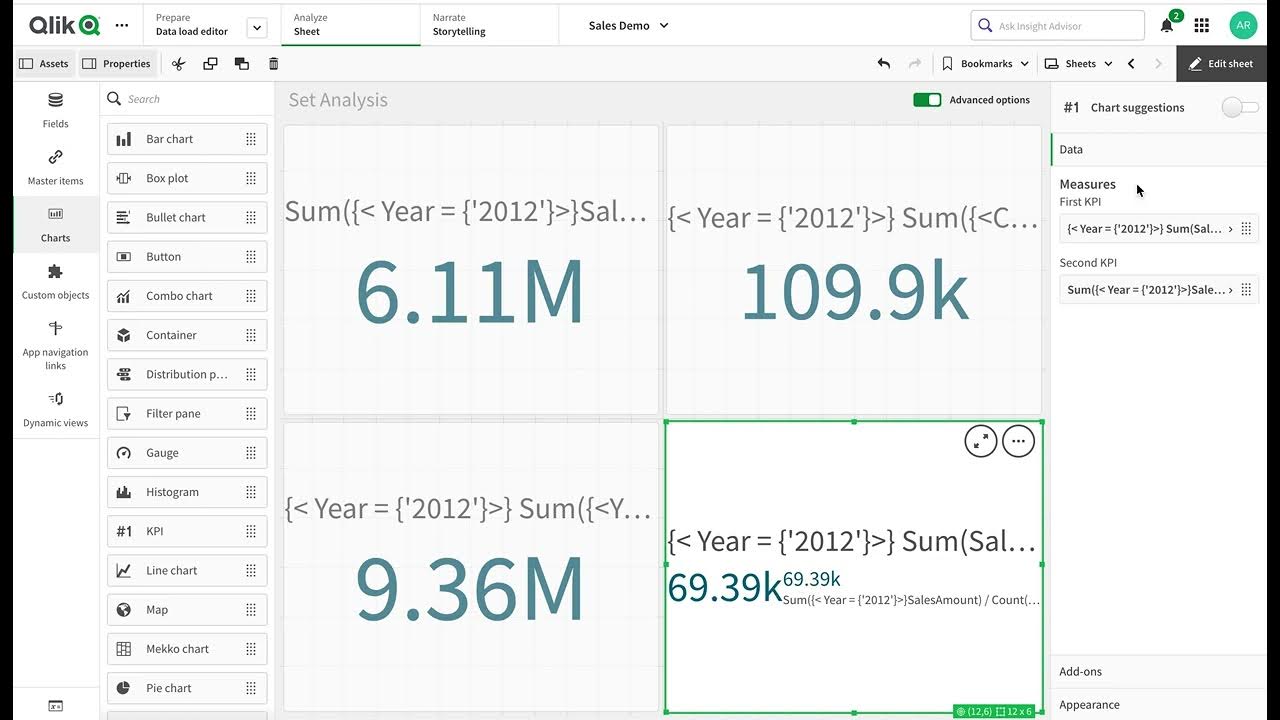Open Custom objects panel
Image resolution: width=1280 pixels, height=720 pixels.
tap(55, 281)
